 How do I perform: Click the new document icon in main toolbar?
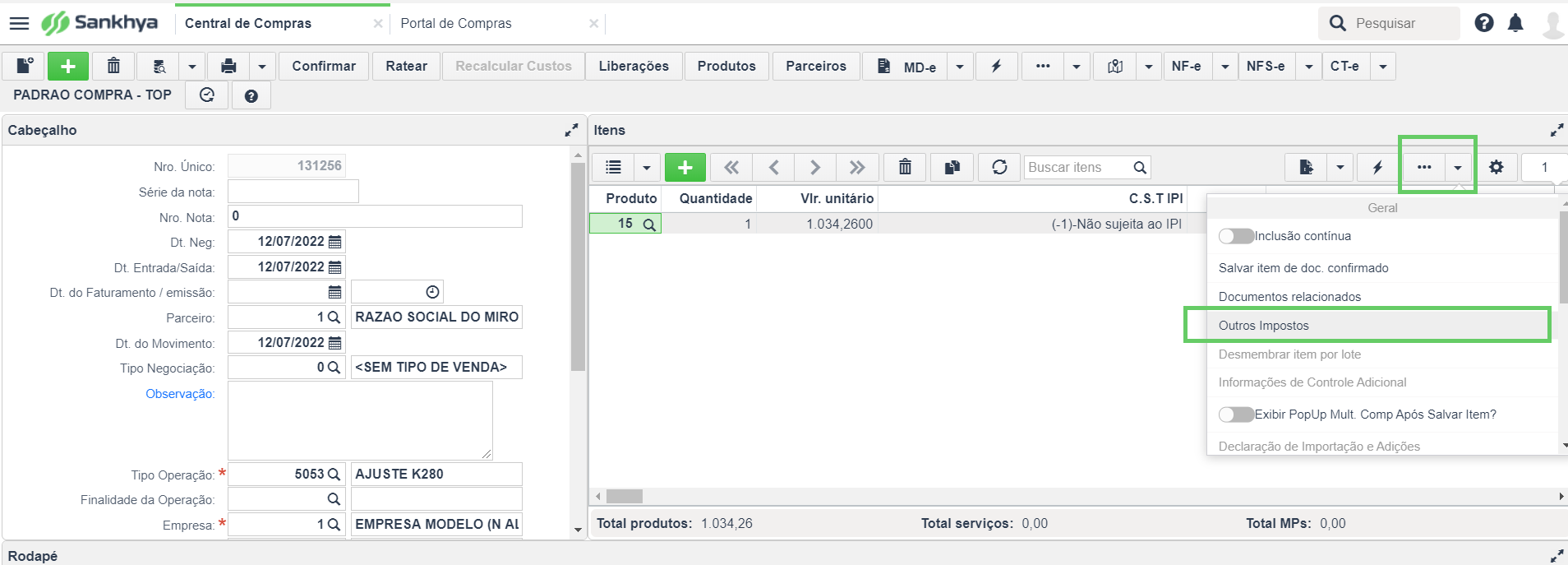25,66
